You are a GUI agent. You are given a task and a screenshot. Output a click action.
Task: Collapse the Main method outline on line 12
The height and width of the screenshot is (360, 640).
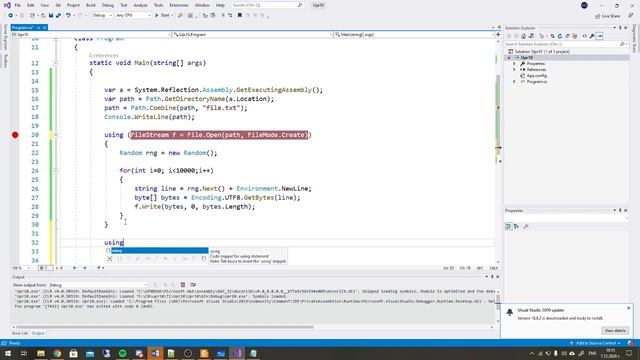coord(56,63)
